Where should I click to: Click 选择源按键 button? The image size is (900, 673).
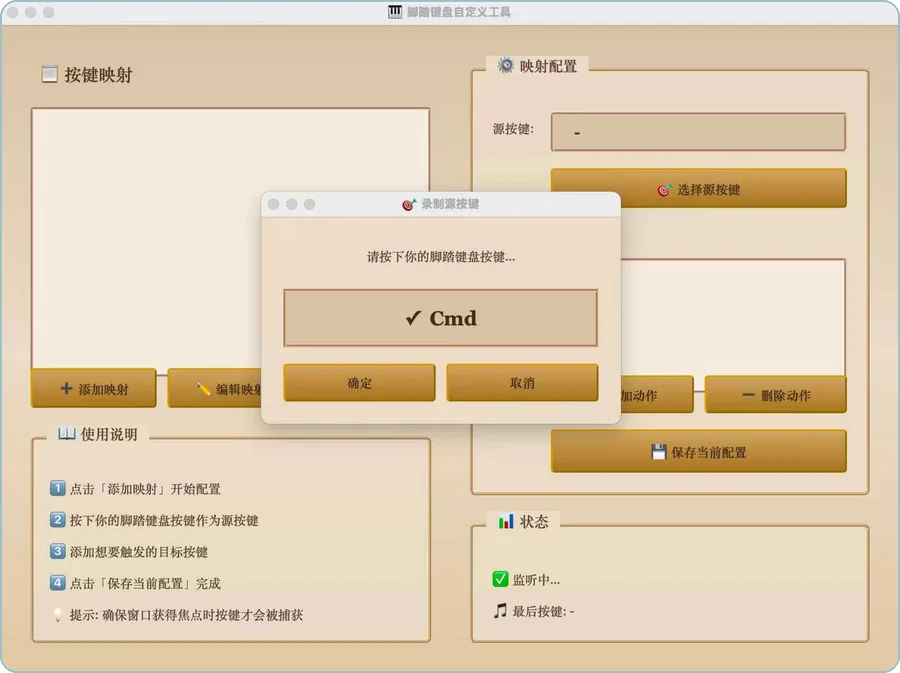[699, 188]
